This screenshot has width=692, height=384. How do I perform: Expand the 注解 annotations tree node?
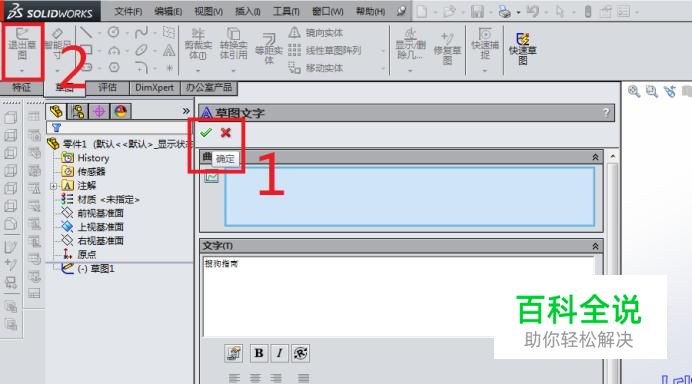click(53, 186)
